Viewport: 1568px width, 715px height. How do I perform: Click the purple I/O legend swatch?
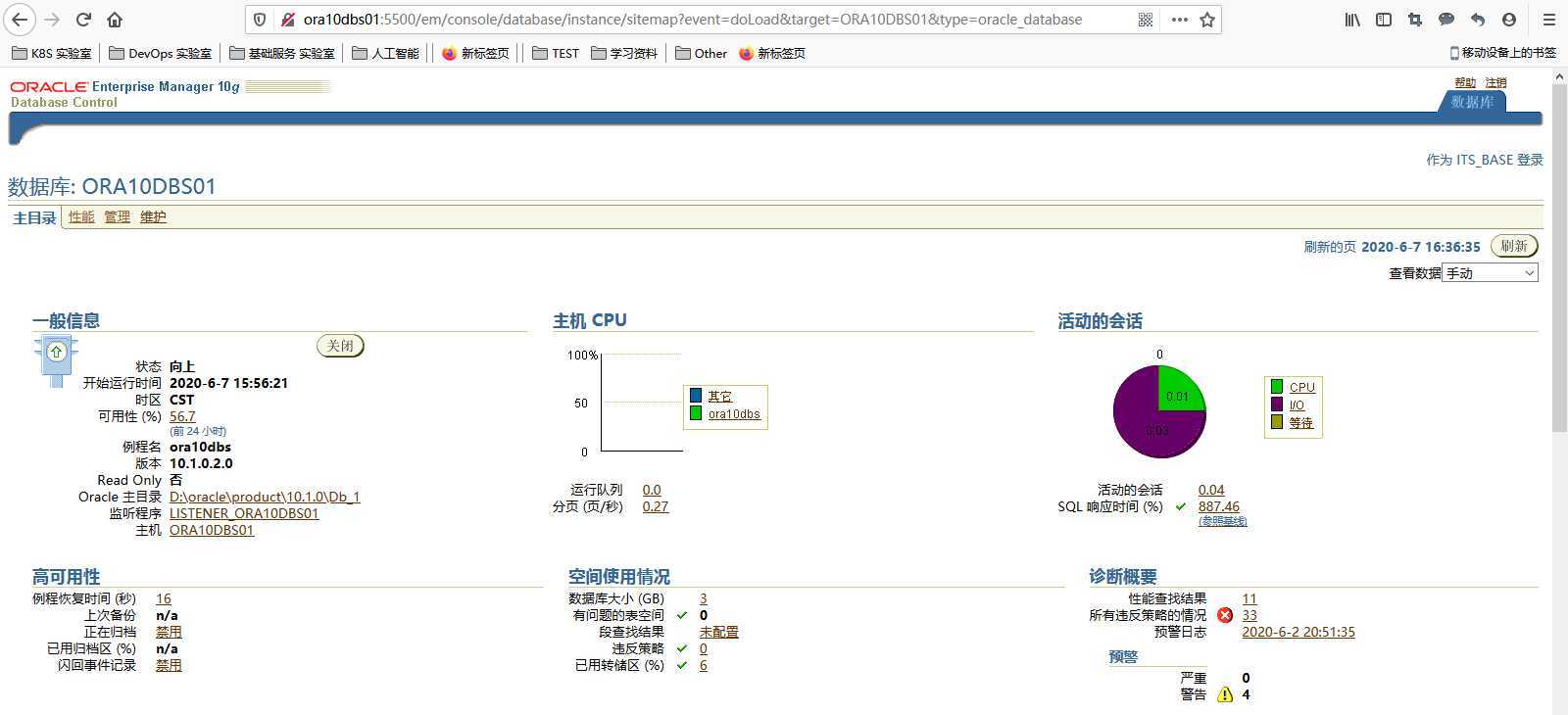(x=1277, y=405)
